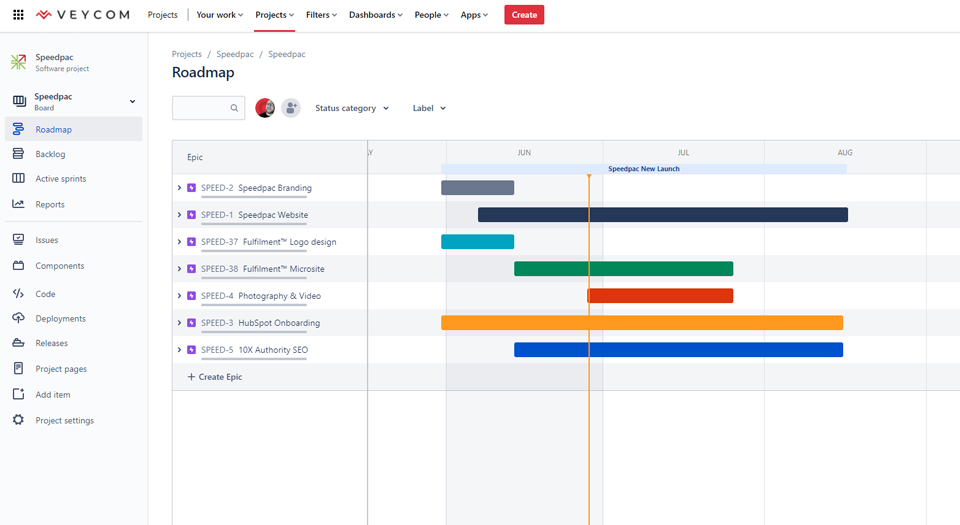Open the app switcher grid icon
The height and width of the screenshot is (525, 960).
(x=18, y=15)
